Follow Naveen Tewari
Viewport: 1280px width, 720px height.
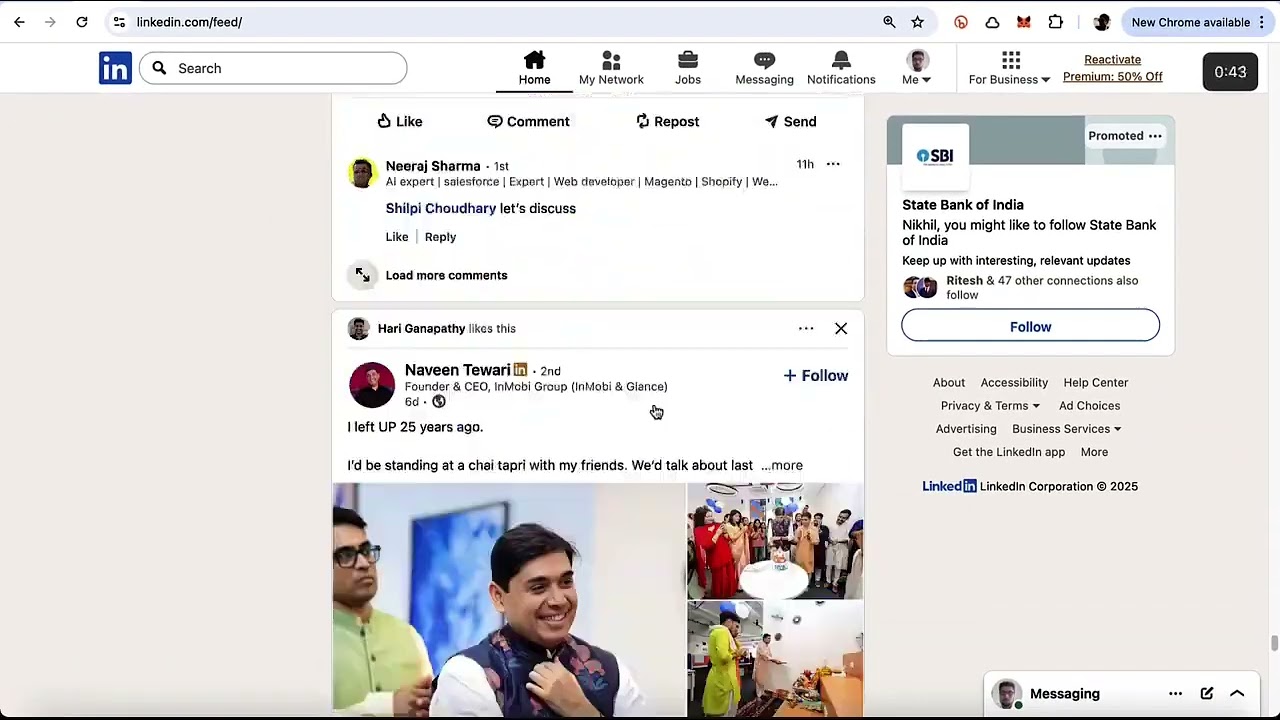click(816, 375)
